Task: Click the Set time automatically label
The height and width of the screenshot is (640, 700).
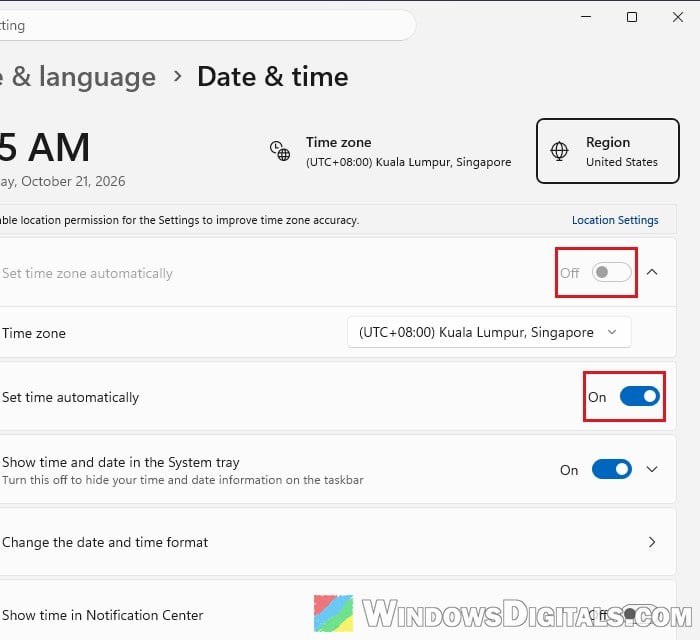Action: coord(71,397)
